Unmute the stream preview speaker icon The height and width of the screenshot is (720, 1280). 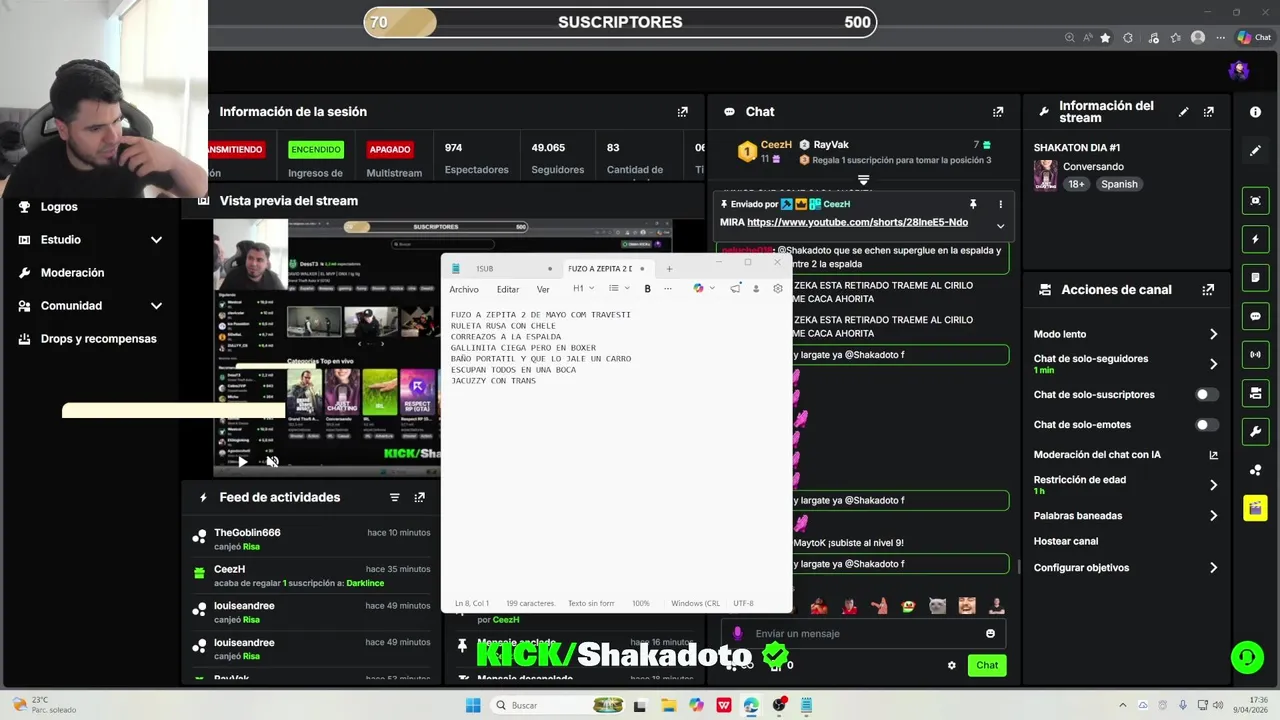[271, 461]
